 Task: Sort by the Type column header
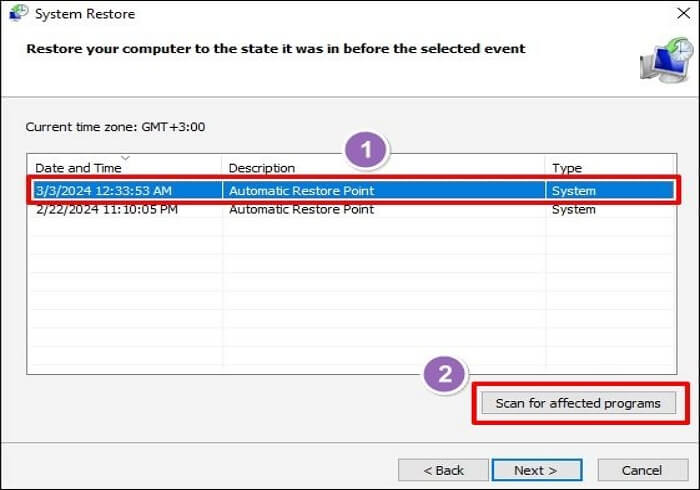[610, 167]
